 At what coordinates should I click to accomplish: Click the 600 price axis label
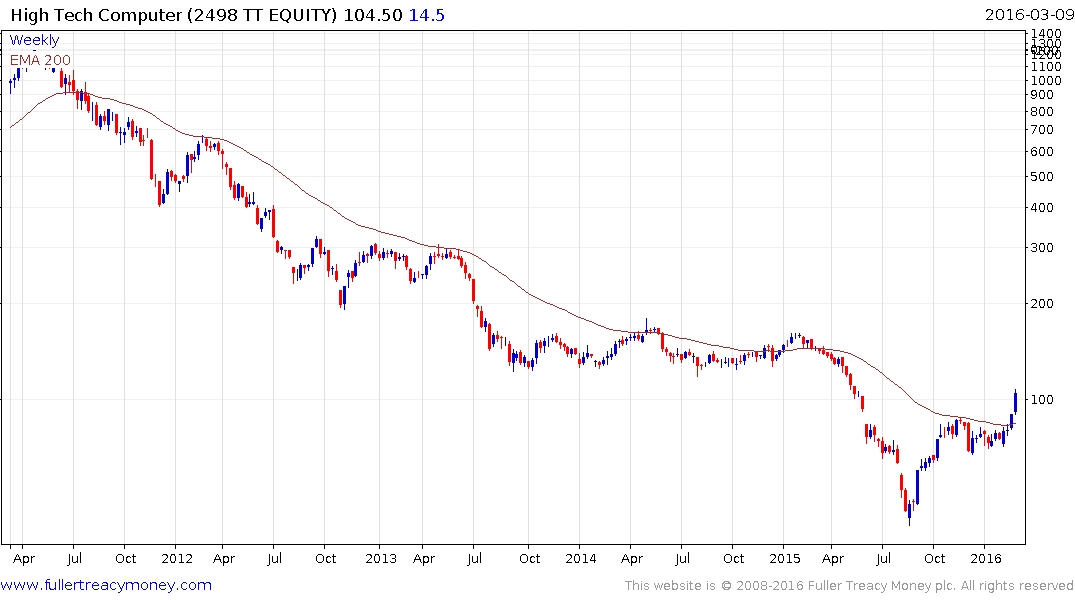(1042, 152)
